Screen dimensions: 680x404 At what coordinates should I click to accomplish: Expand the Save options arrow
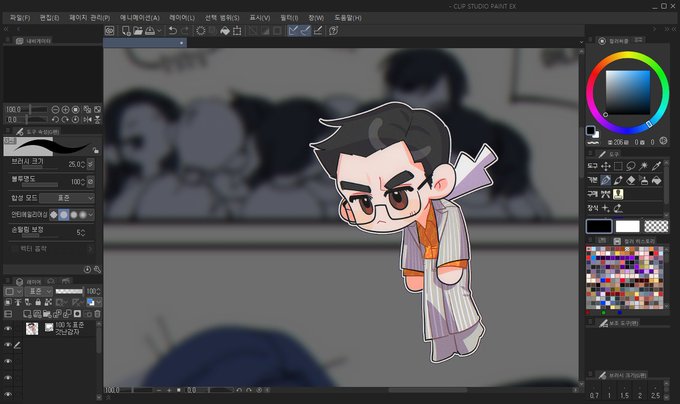tap(159, 31)
